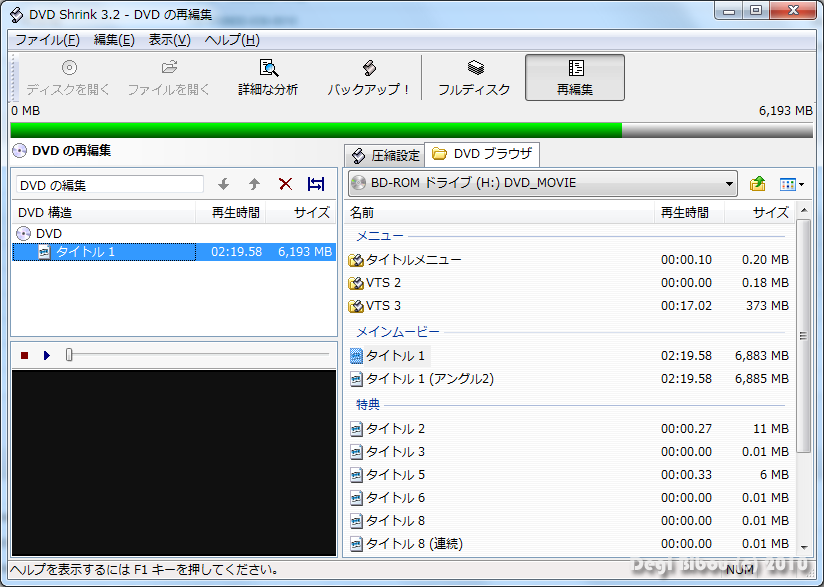Click the move down arrow icon
Image resolution: width=824 pixels, height=587 pixels.
pyautogui.click(x=223, y=184)
